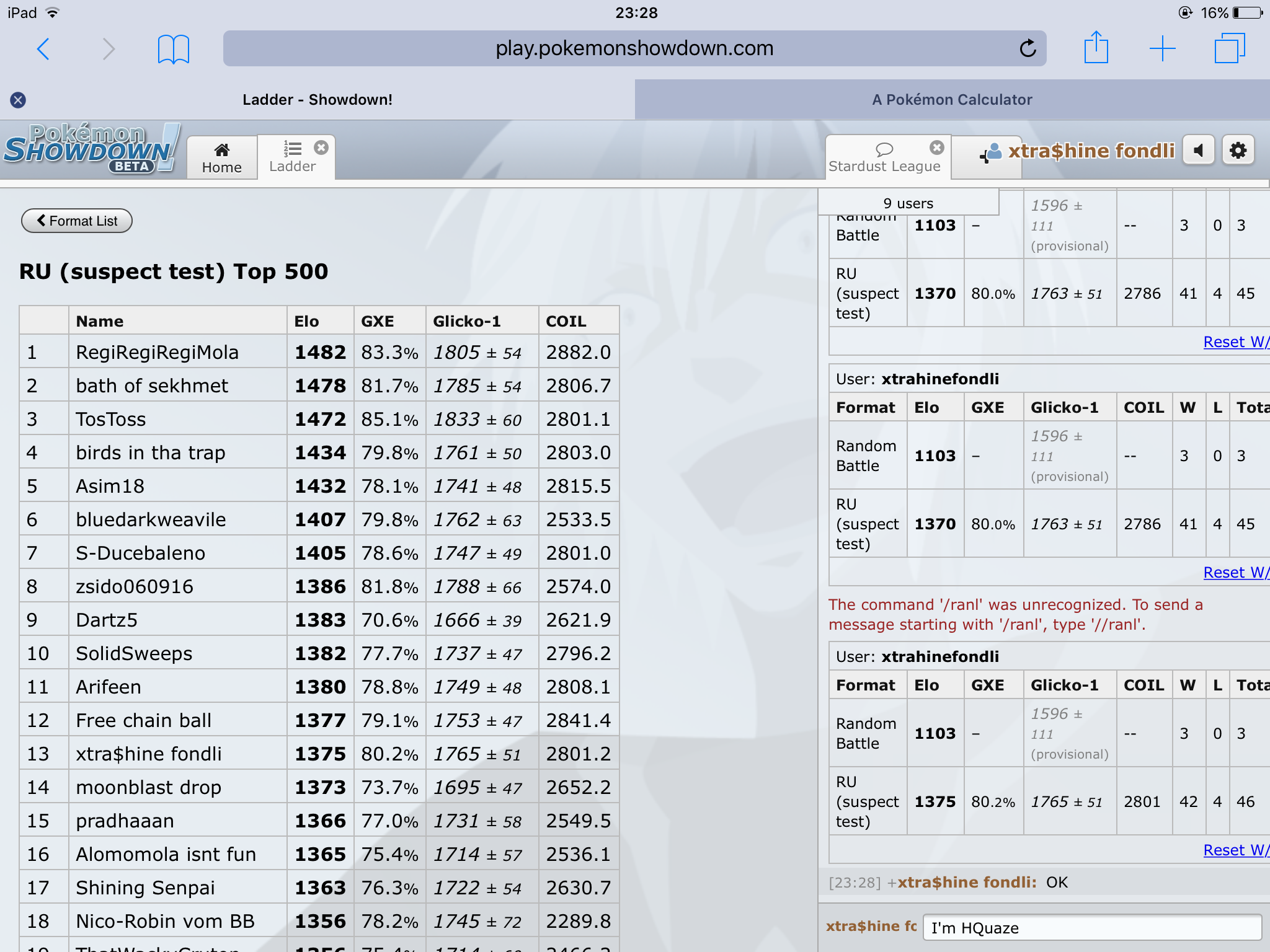Tap Safari's back arrow
The width and height of the screenshot is (1270, 952).
43,48
